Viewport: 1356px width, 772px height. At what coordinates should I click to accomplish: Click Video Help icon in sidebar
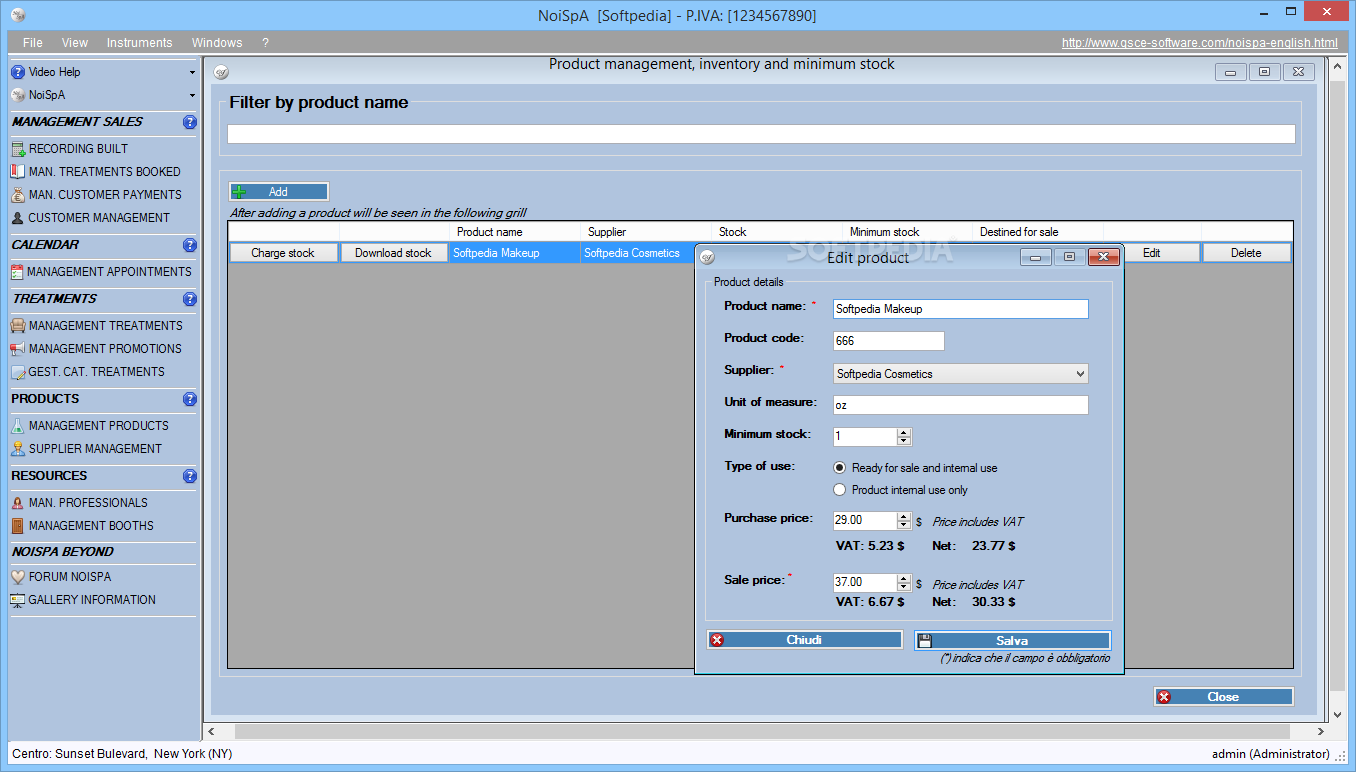pyautogui.click(x=18, y=72)
